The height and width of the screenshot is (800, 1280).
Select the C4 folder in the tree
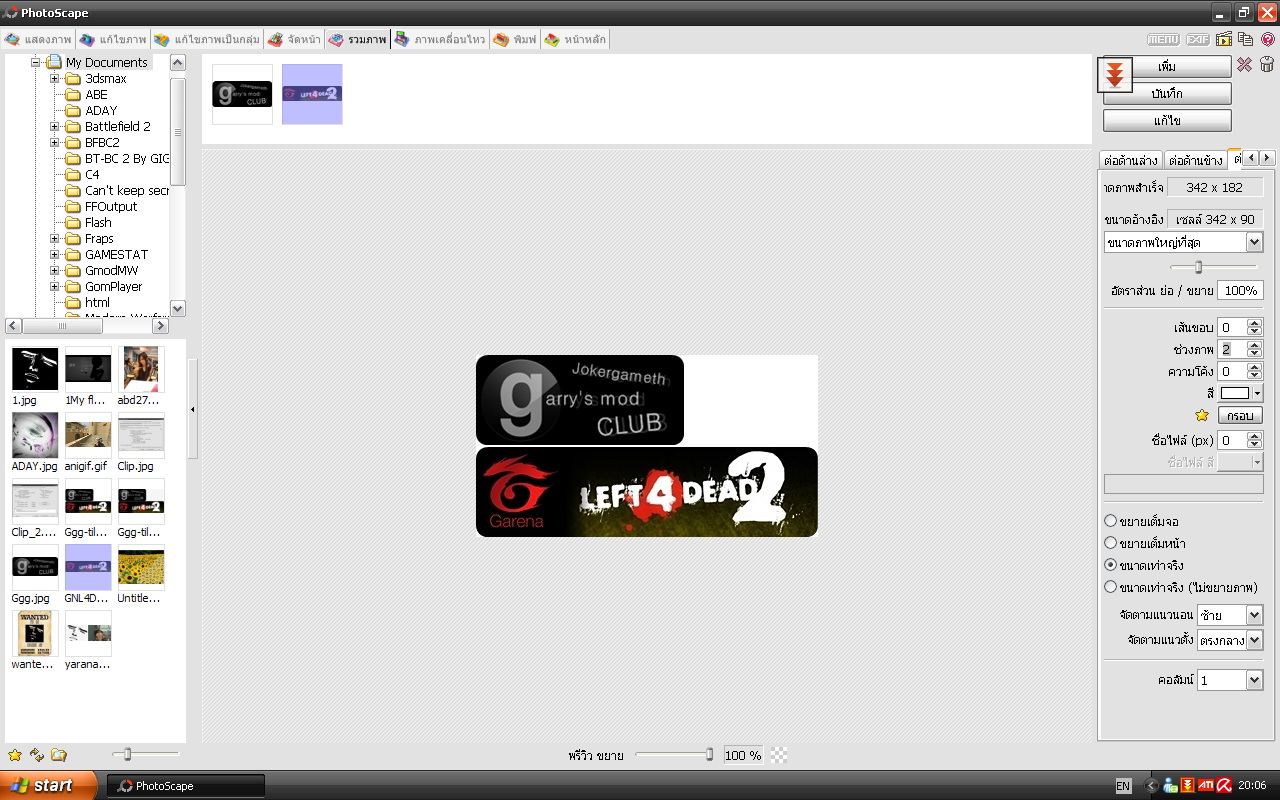point(92,175)
